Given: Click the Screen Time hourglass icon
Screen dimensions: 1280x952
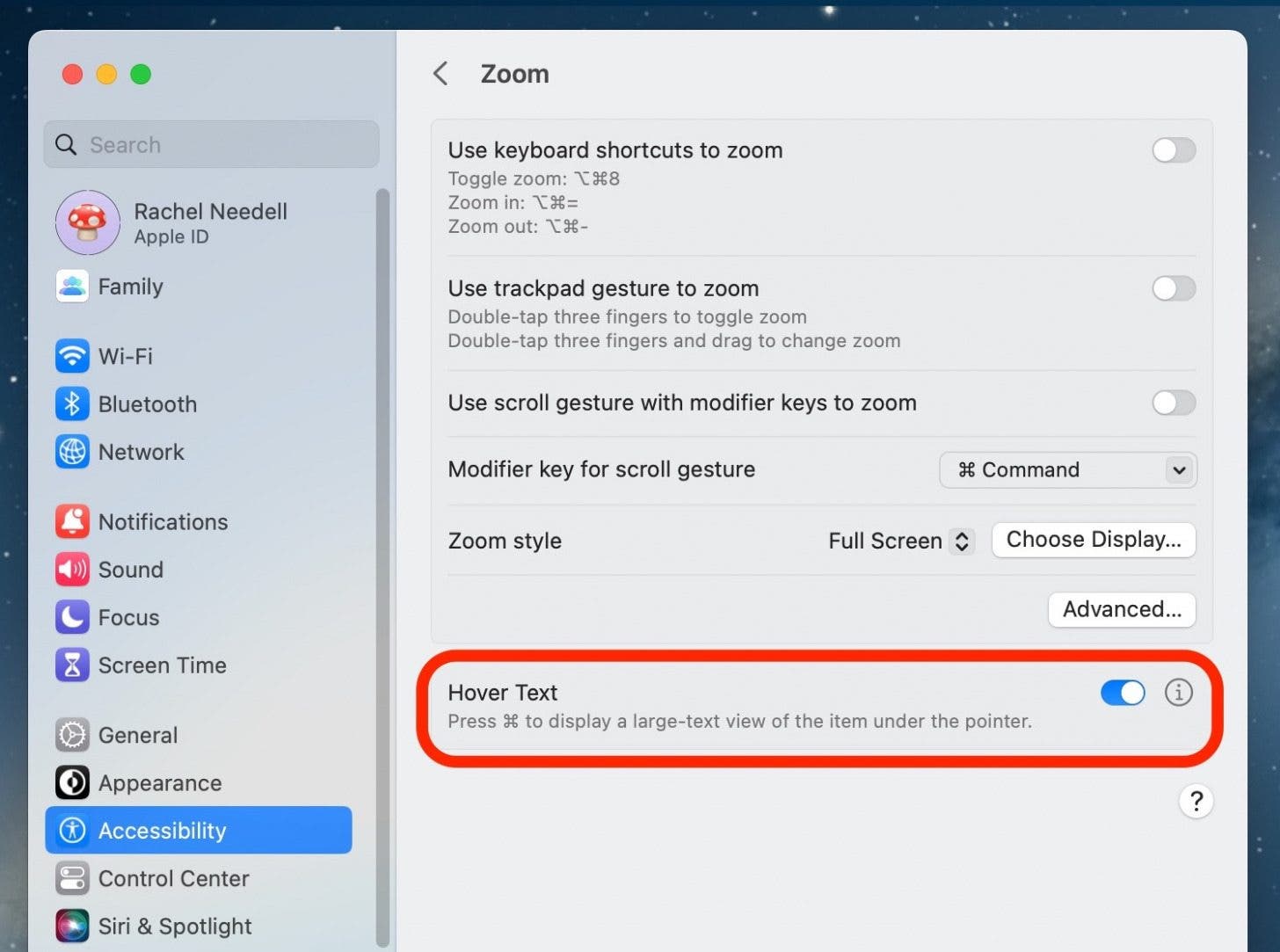Looking at the screenshot, I should [72, 665].
